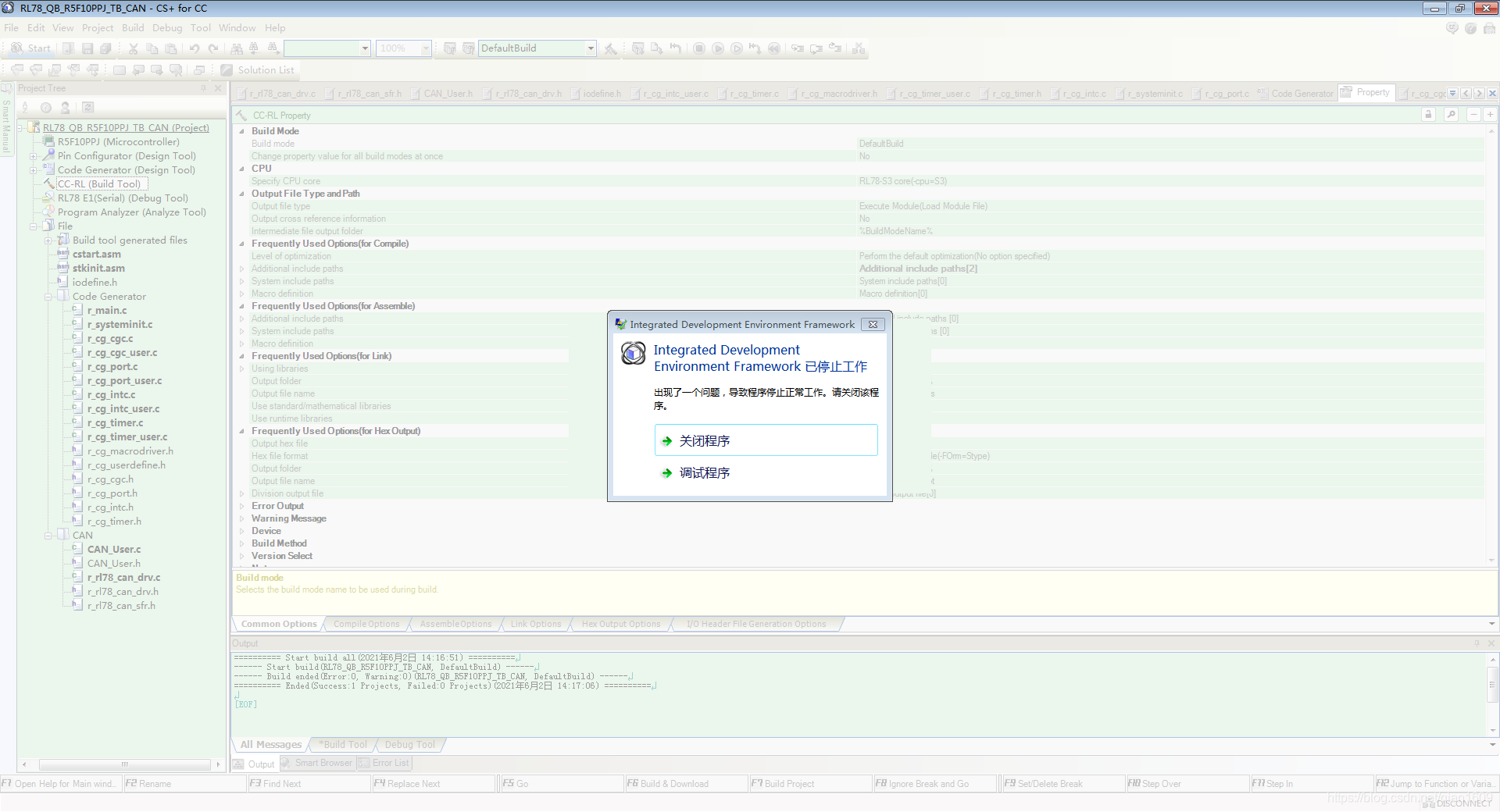Click the CPU reset rewind icon

pos(774,48)
